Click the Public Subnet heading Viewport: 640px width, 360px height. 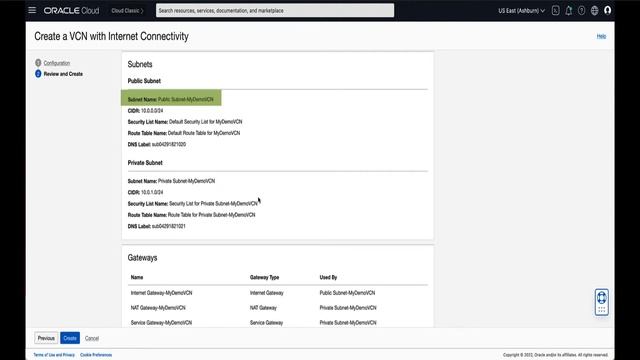[144, 81]
